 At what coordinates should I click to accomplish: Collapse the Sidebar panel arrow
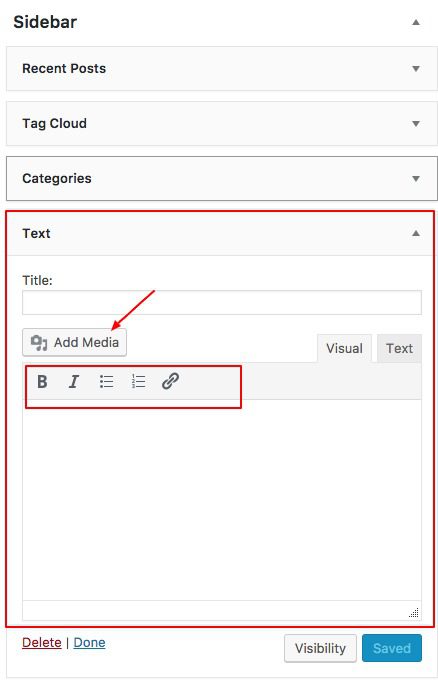(416, 22)
